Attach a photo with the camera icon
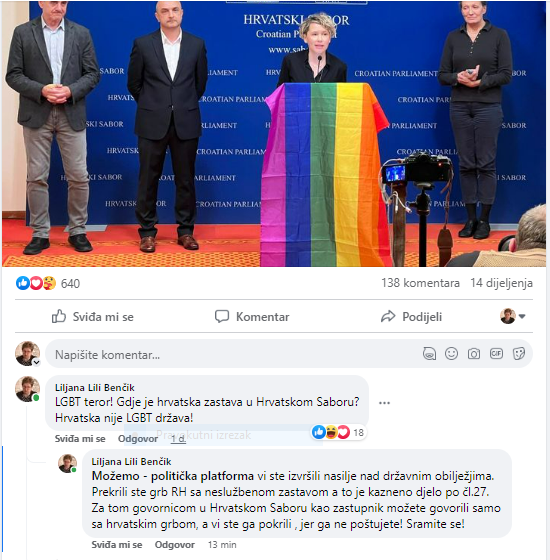 (x=474, y=354)
